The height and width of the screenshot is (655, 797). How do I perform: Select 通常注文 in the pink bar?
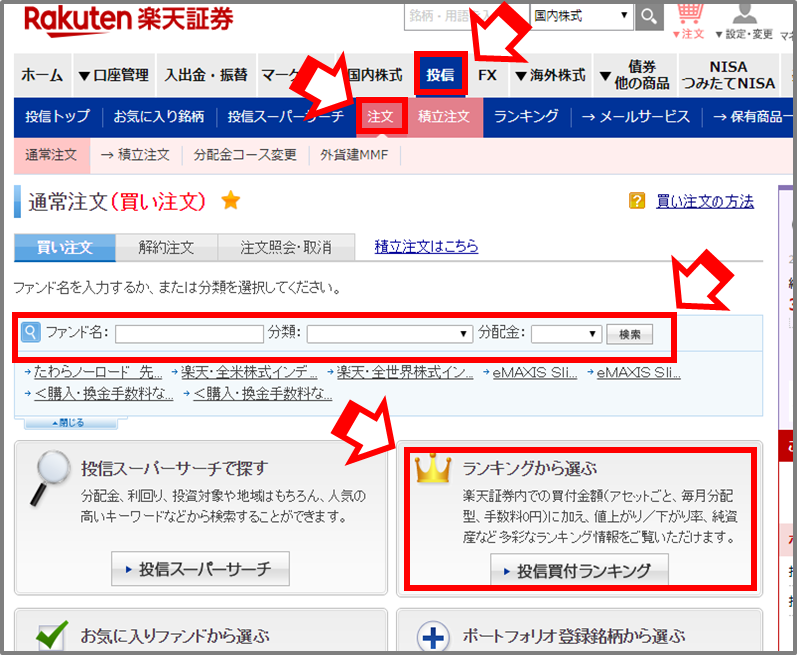tap(51, 155)
